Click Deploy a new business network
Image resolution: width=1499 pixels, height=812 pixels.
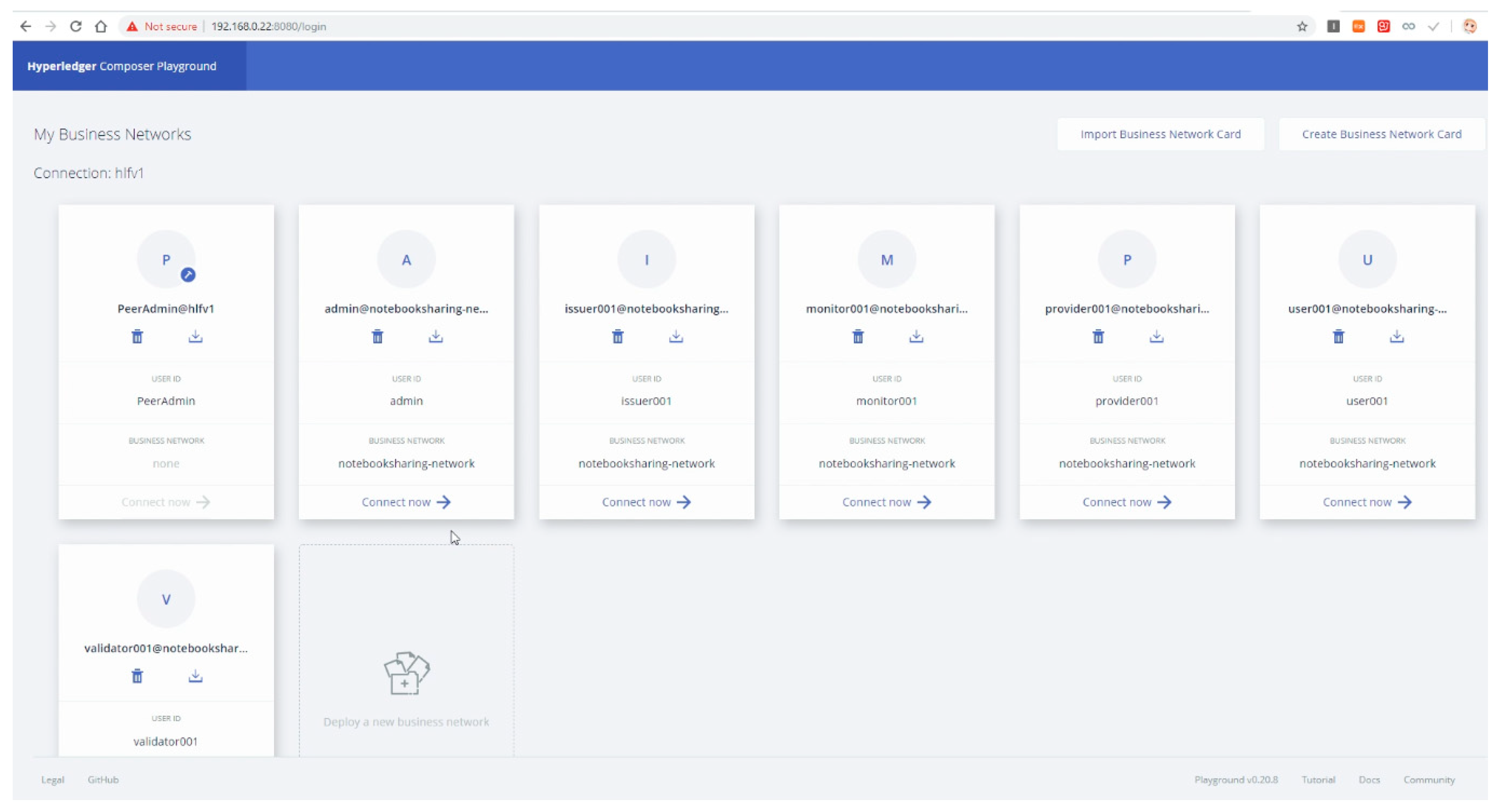click(x=406, y=722)
